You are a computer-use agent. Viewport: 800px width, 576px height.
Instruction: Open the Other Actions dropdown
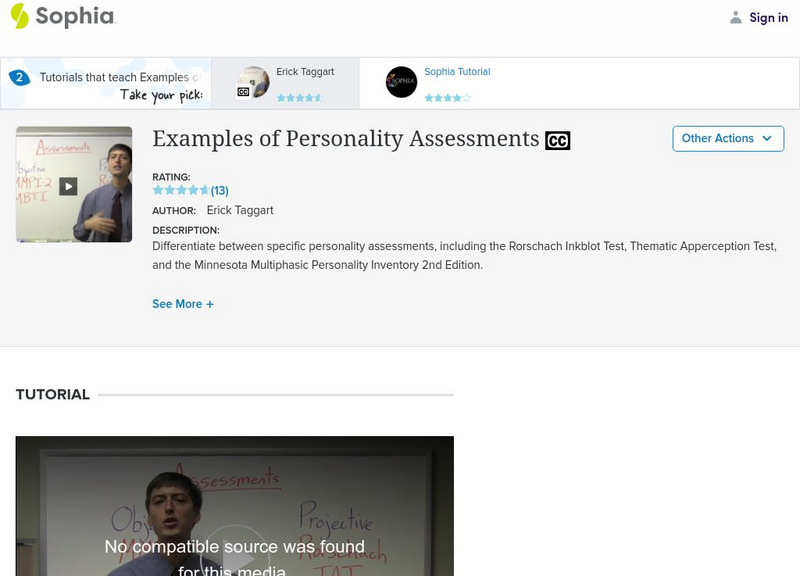click(x=727, y=139)
